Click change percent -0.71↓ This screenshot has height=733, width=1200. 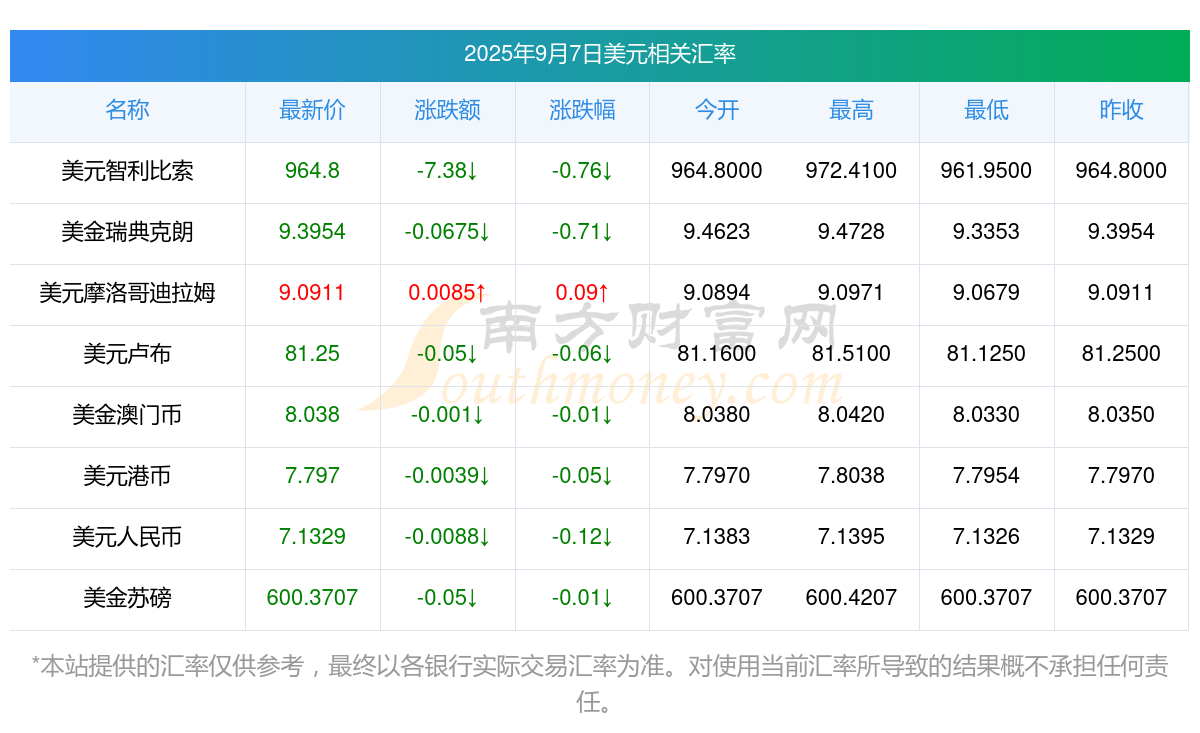[582, 232]
